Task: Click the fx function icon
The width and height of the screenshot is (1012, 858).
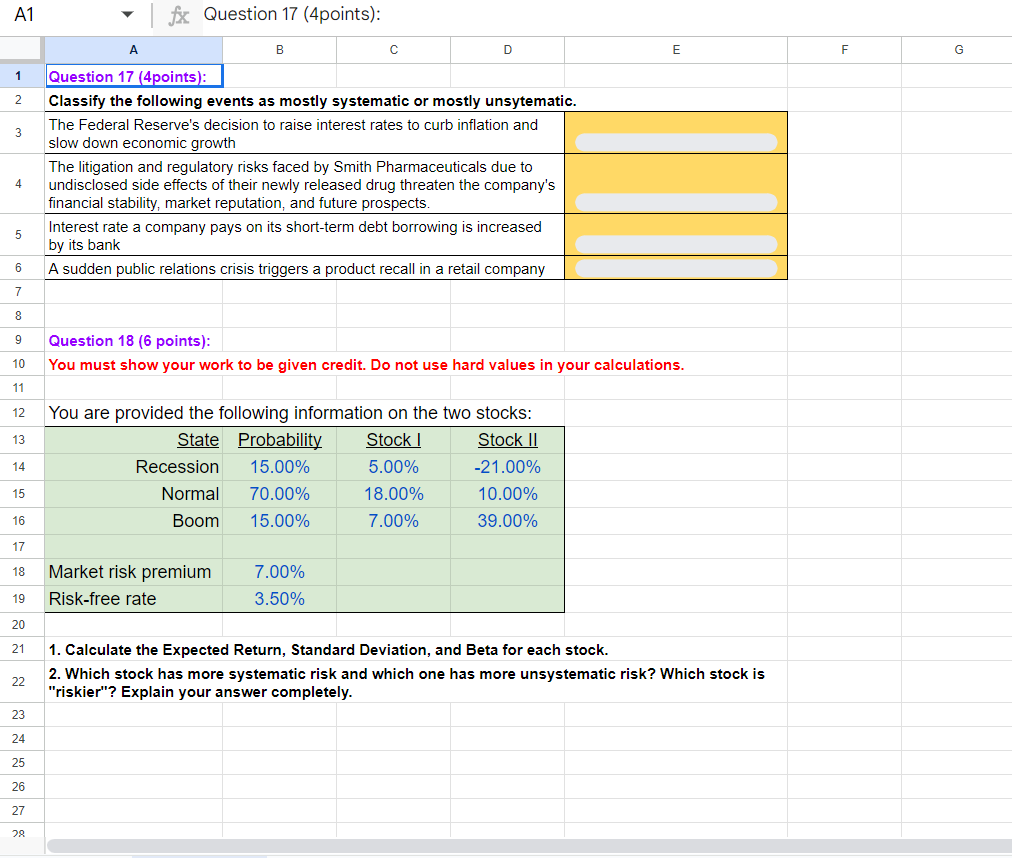Action: click(x=179, y=15)
